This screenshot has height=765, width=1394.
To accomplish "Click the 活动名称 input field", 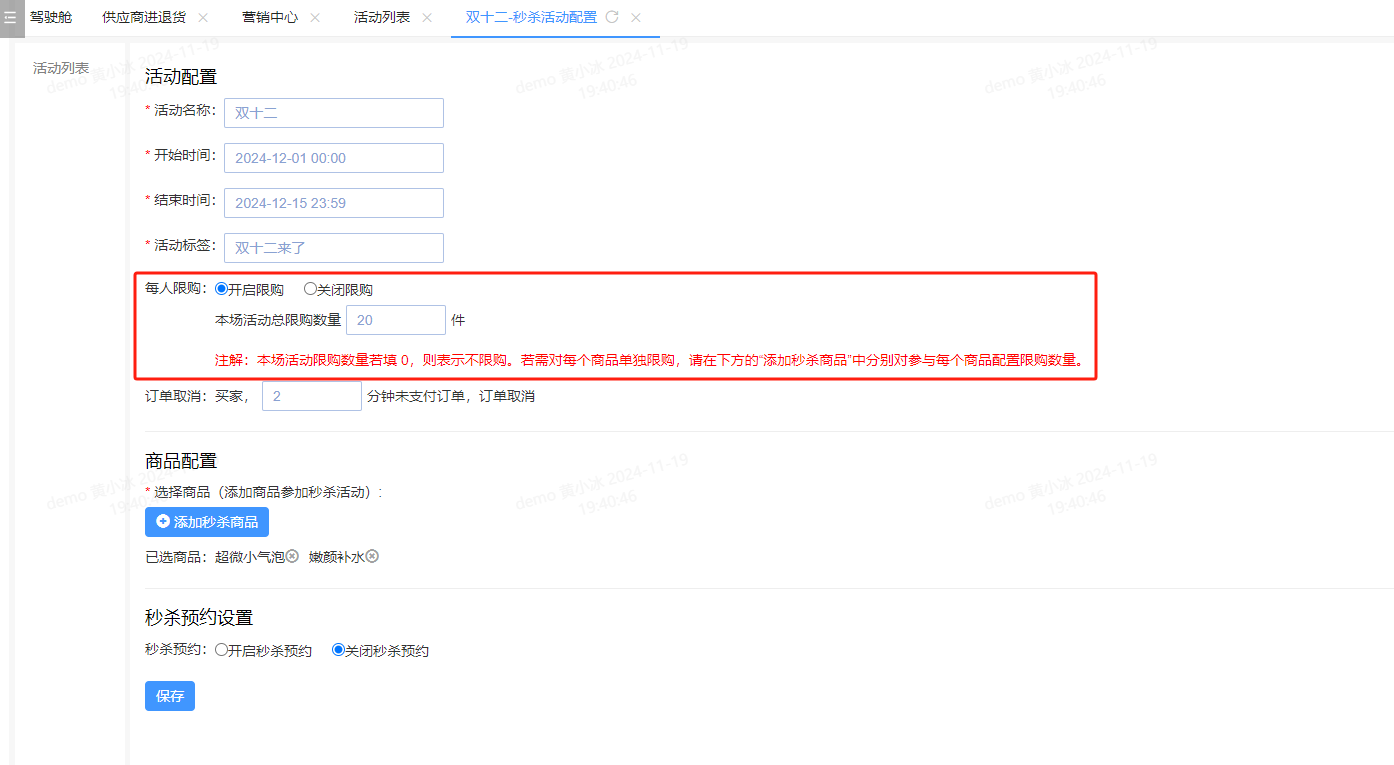I will pos(333,113).
